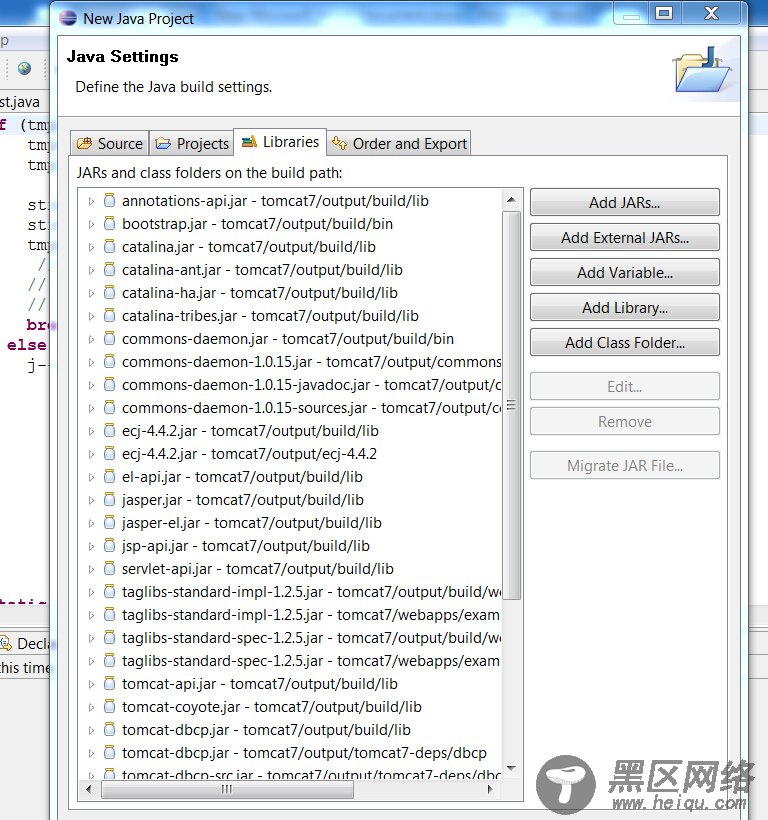Image resolution: width=768 pixels, height=820 pixels.
Task: Click the vertical scrollbar down arrow
Action: tap(511, 768)
